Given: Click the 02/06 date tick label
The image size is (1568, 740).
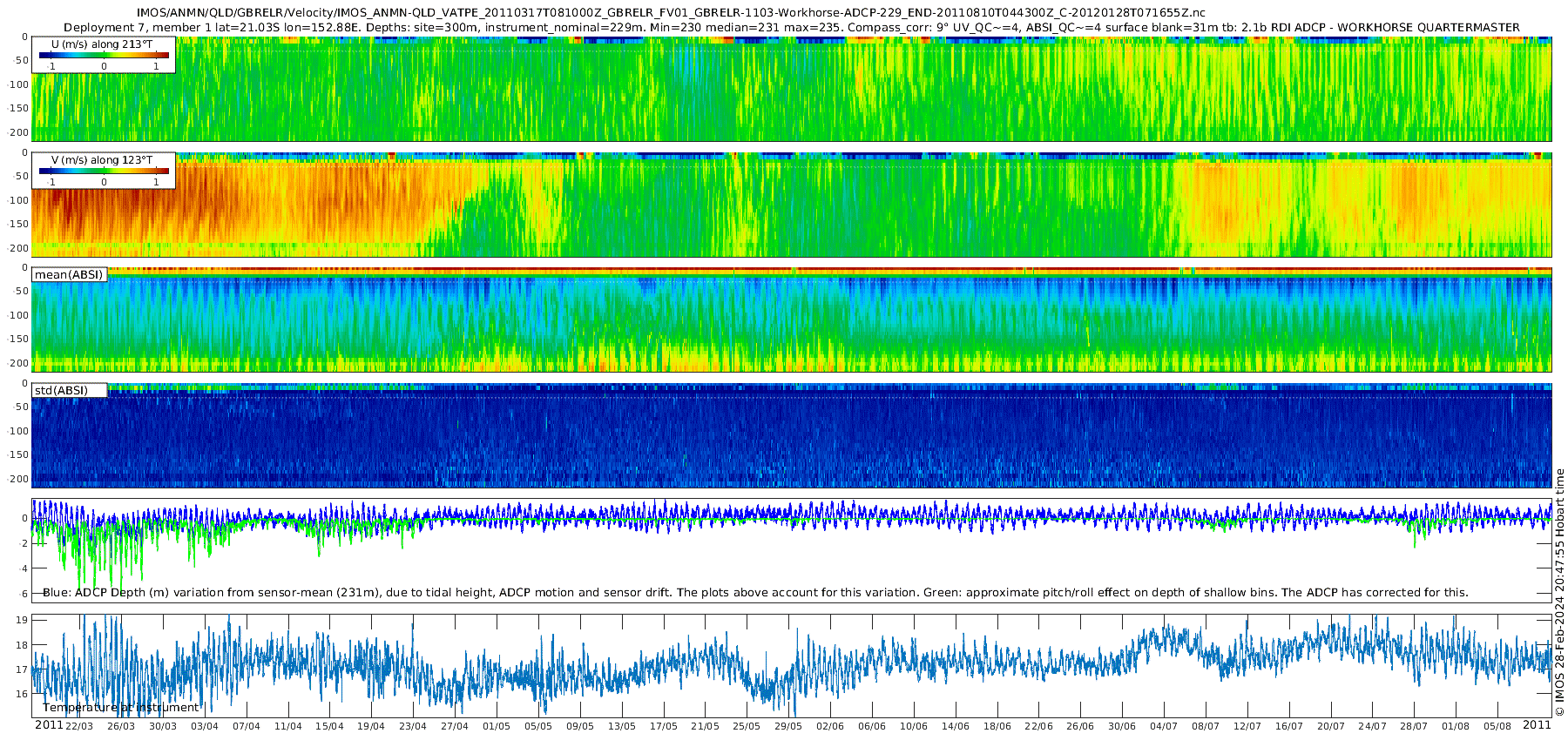Looking at the screenshot, I should pyautogui.click(x=830, y=726).
